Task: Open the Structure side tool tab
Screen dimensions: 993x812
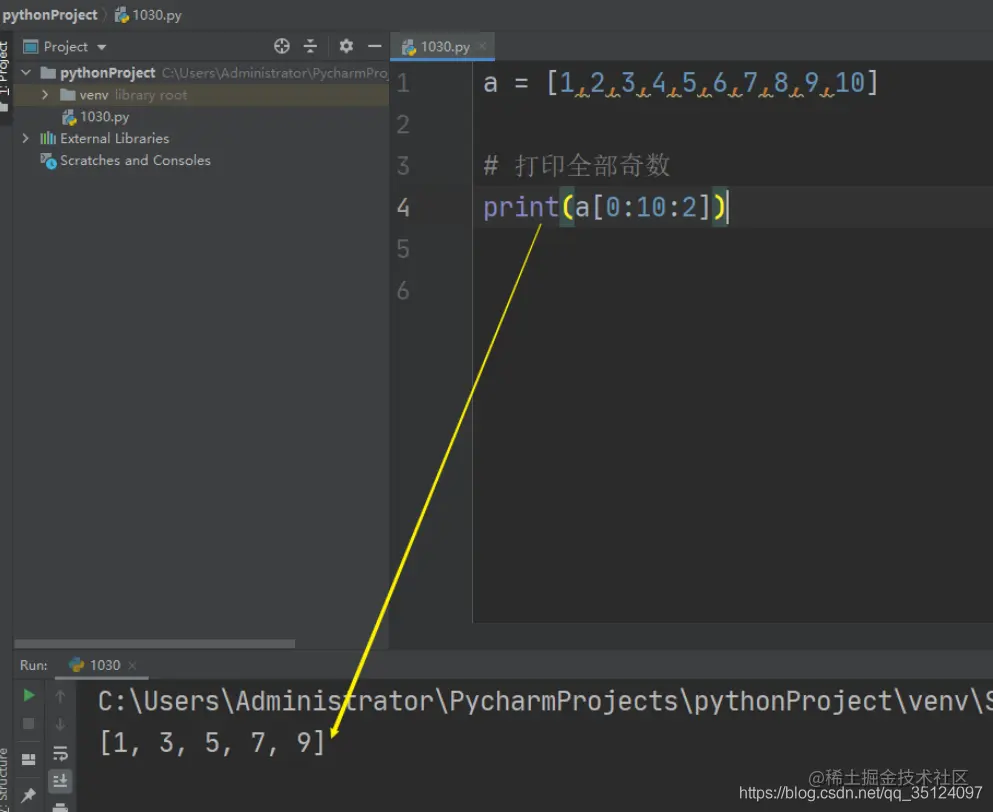Action: pos(4,778)
